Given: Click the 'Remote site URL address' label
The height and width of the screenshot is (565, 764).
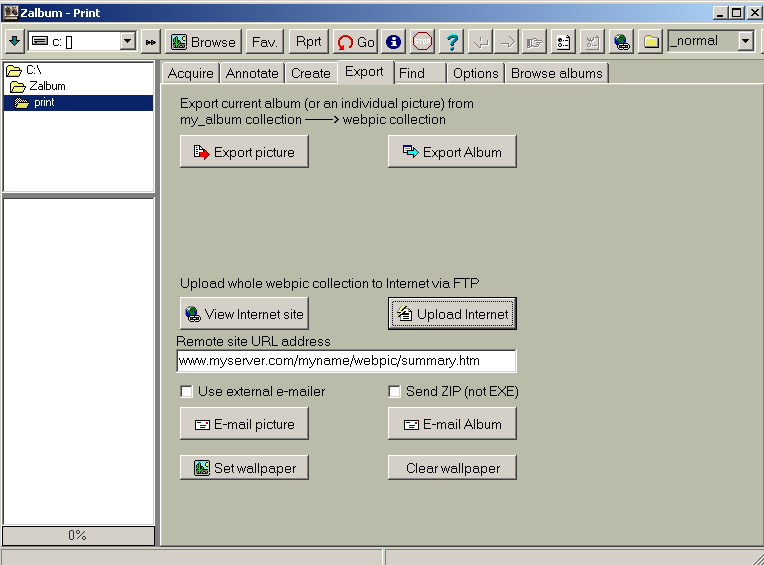Looking at the screenshot, I should pos(253,341).
